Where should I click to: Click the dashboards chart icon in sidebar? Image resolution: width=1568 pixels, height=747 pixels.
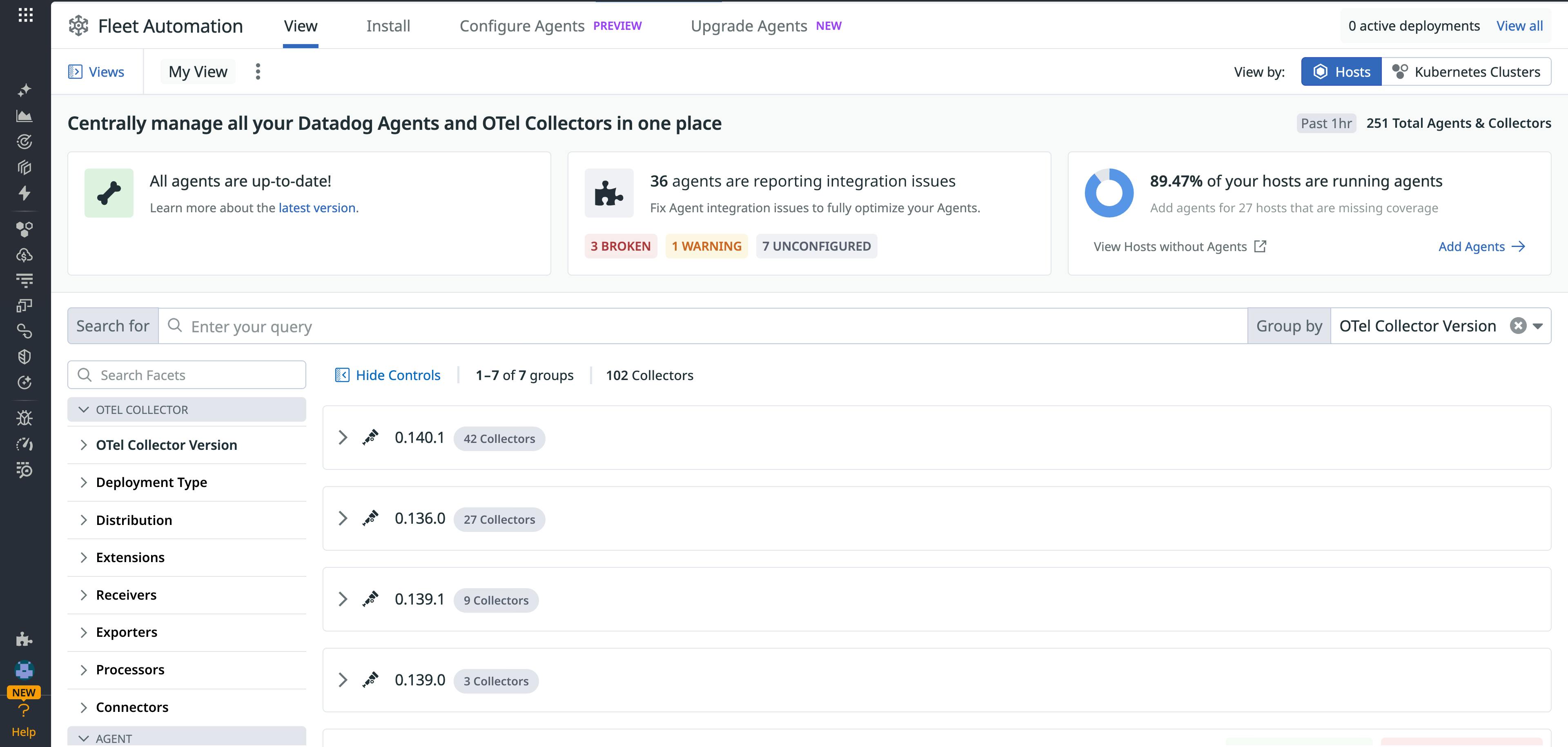tap(24, 116)
